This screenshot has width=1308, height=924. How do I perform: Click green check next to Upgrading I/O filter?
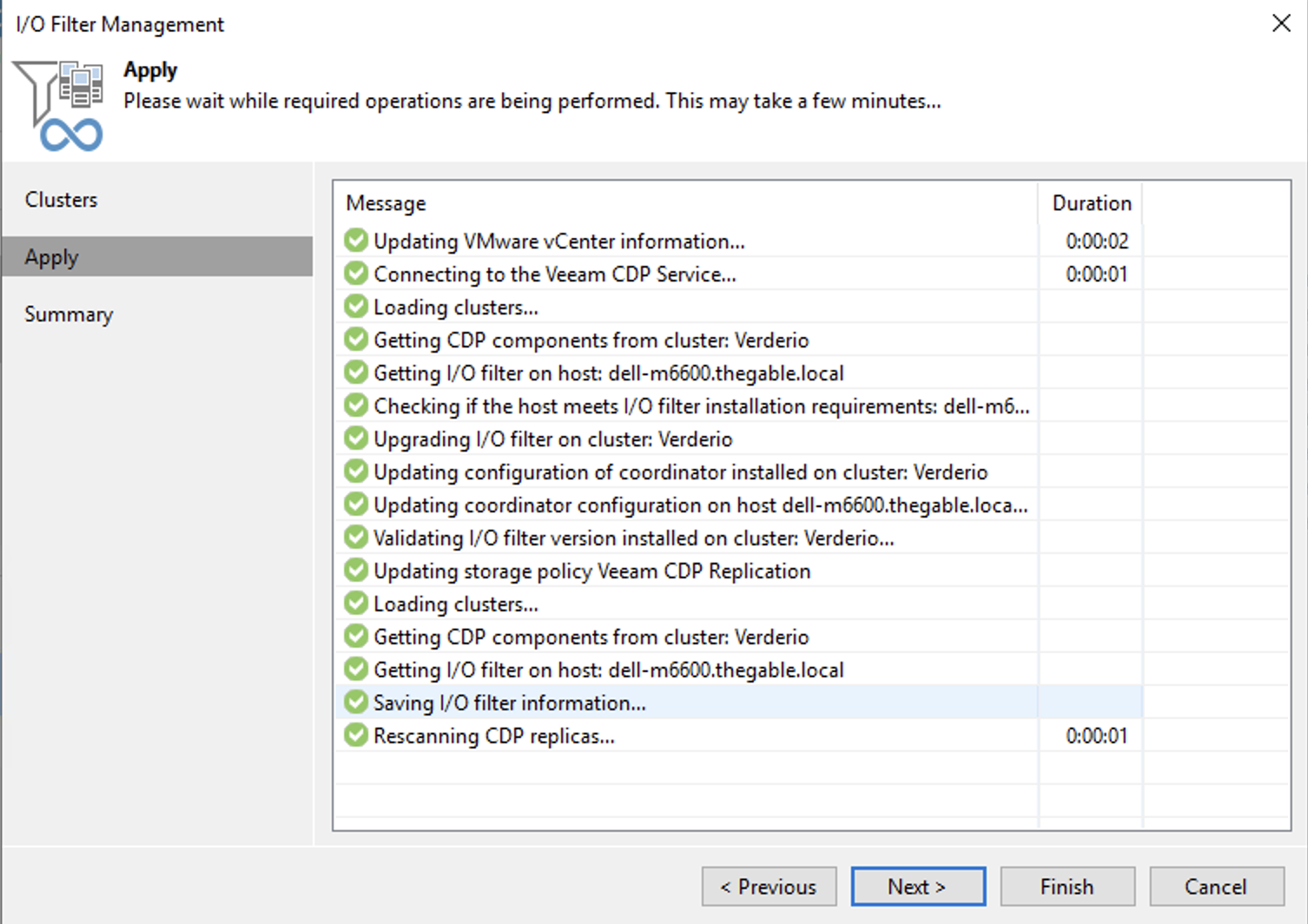(356, 439)
